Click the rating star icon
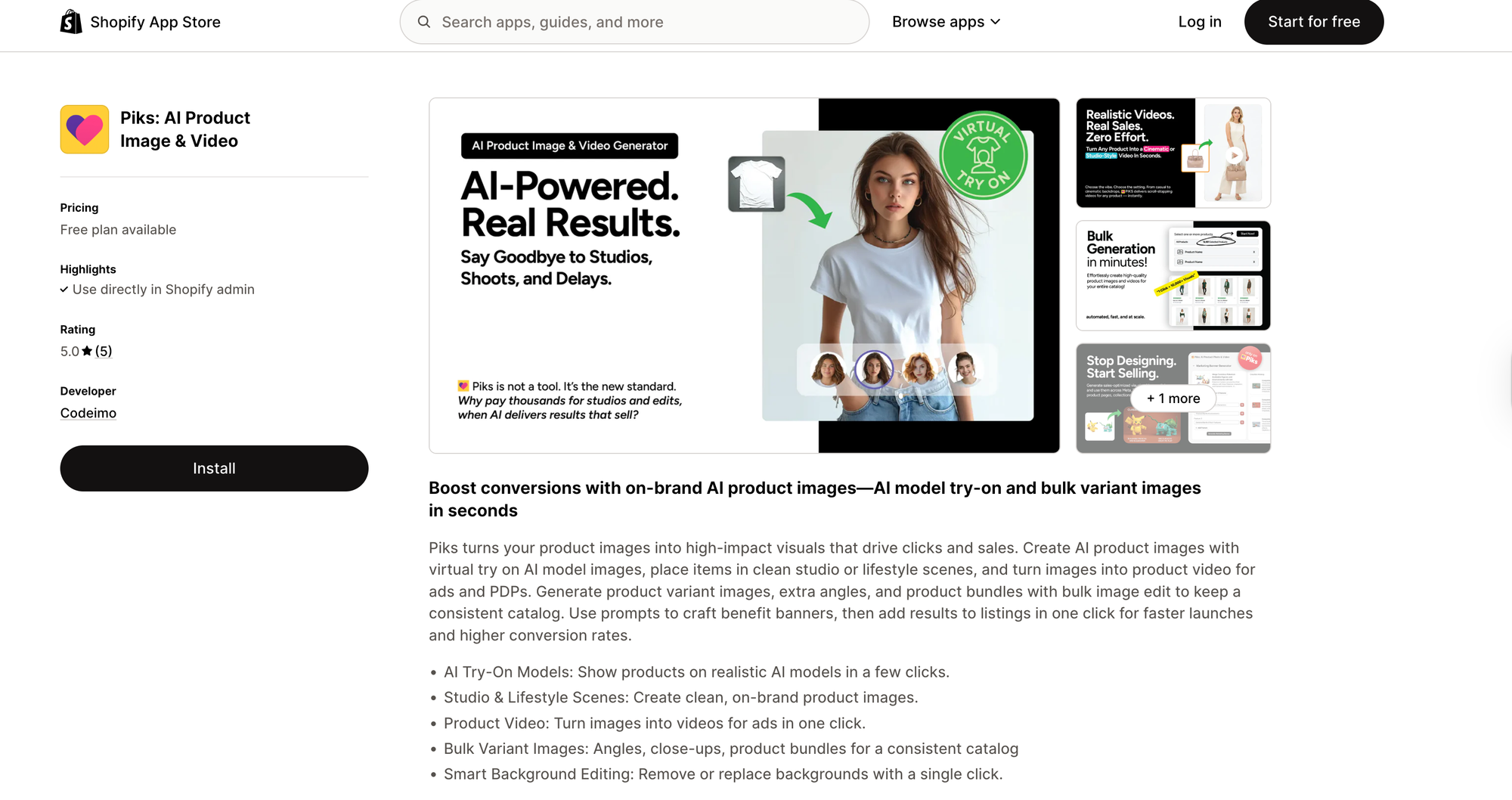The width and height of the screenshot is (1512, 800). 87,351
